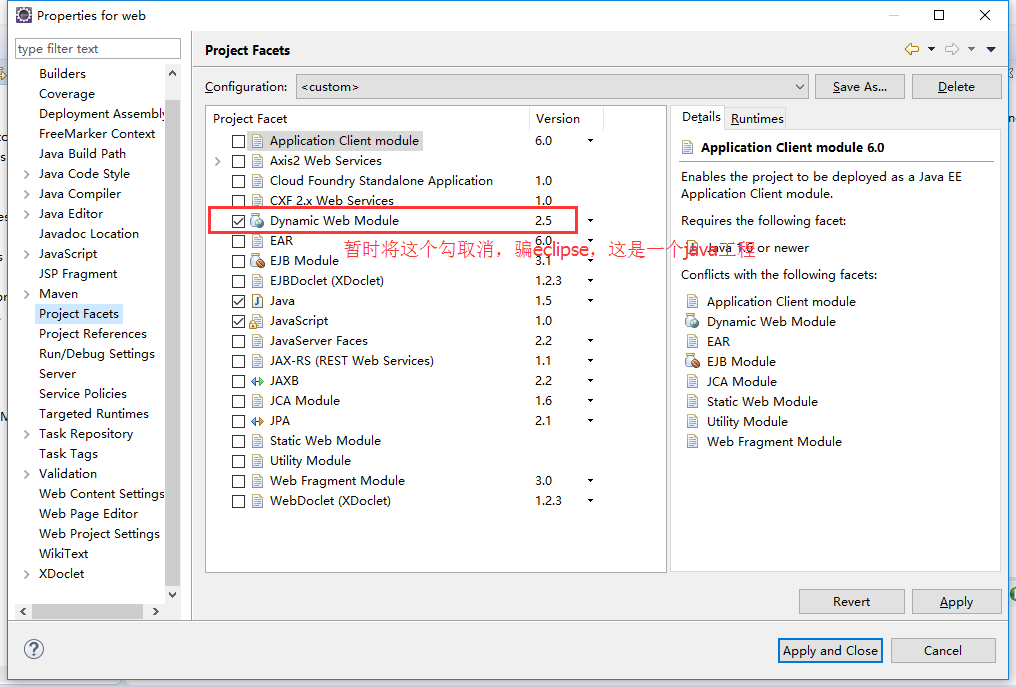Click the EAR facet document icon
Image resolution: width=1016 pixels, height=687 pixels.
point(257,241)
